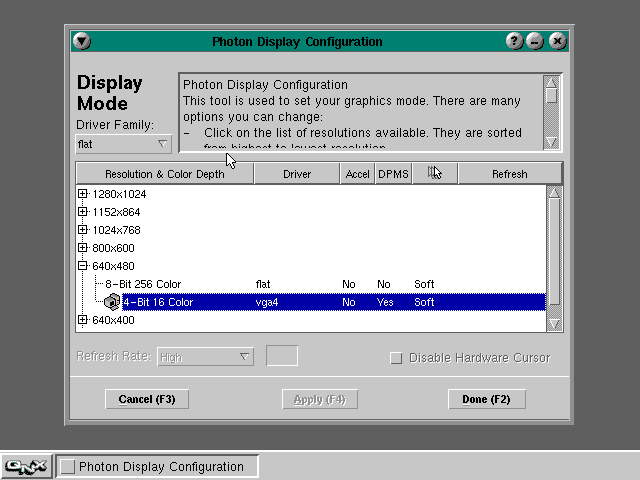Click the Resolution & Color Depth column header

coord(165,174)
